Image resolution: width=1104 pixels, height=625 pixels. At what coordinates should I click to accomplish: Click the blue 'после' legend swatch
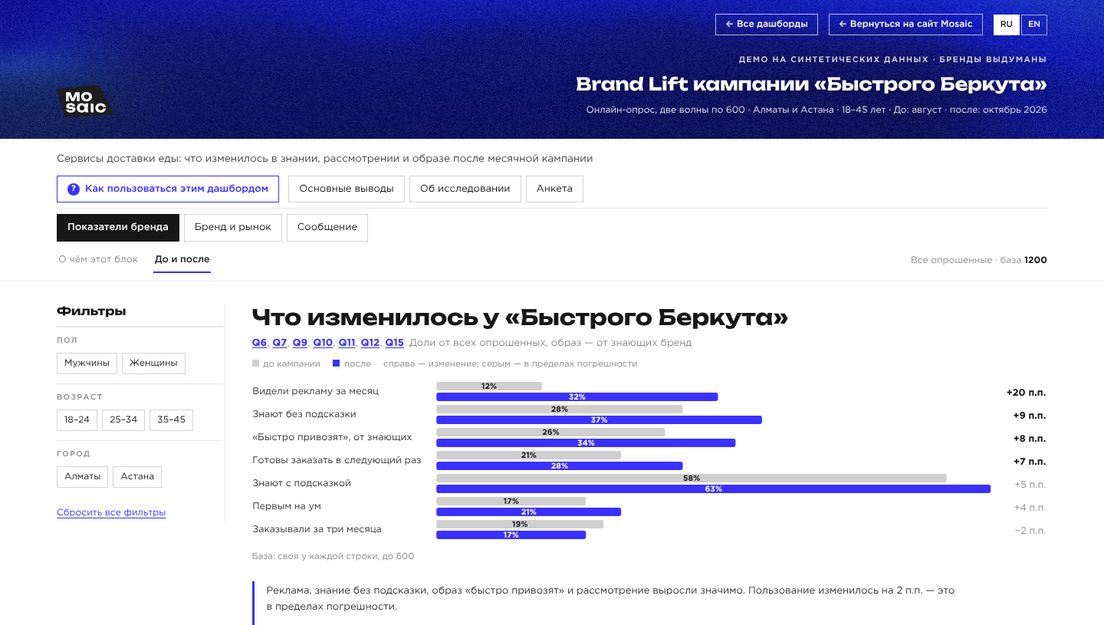pos(336,364)
